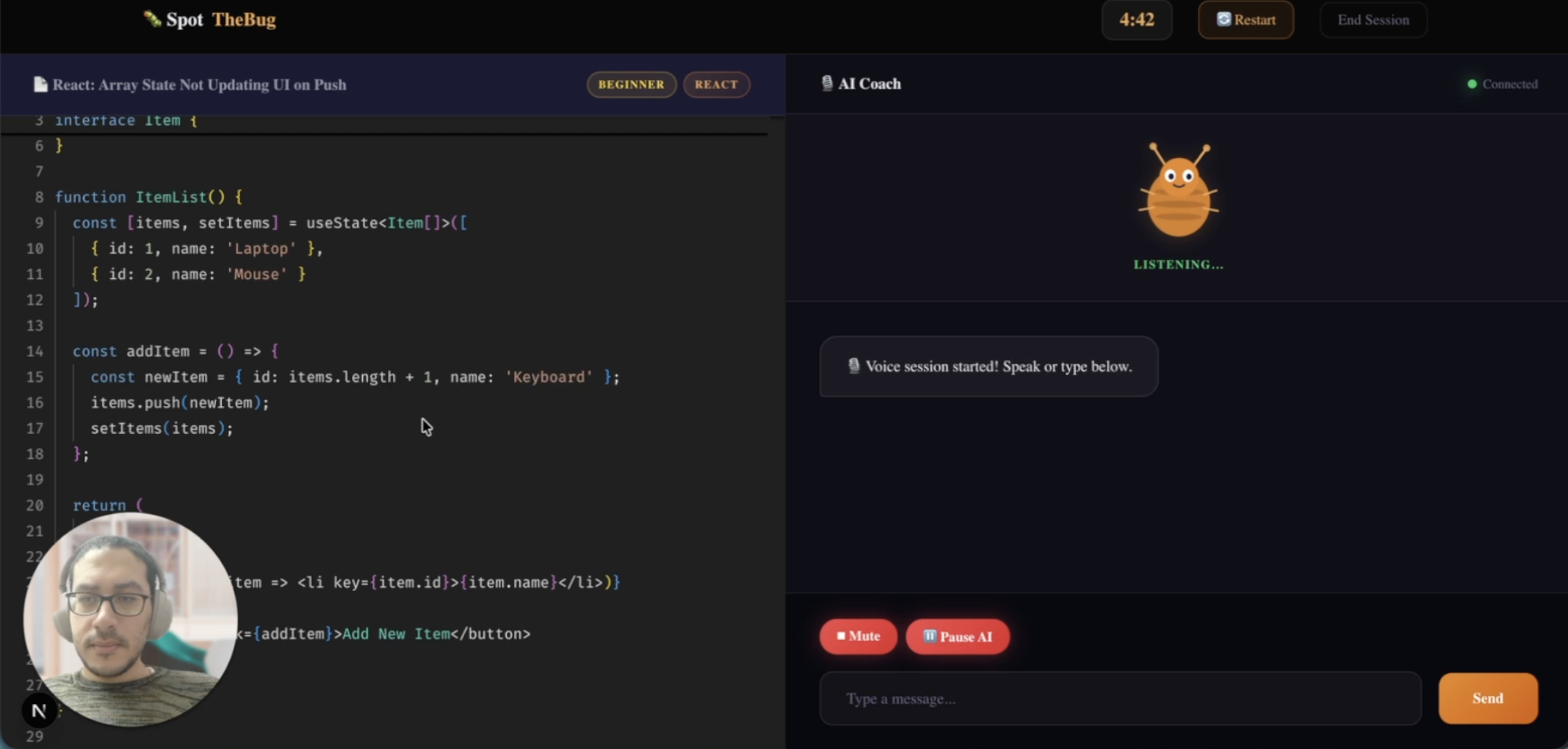Click the line 'function ItemList() {'
Screen dimensions: 1568x749
[149, 197]
